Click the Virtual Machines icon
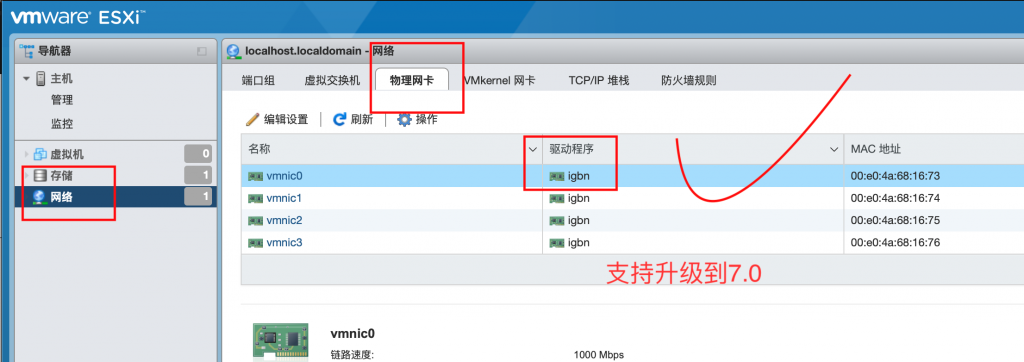This screenshot has width=1024, height=362. point(40,155)
